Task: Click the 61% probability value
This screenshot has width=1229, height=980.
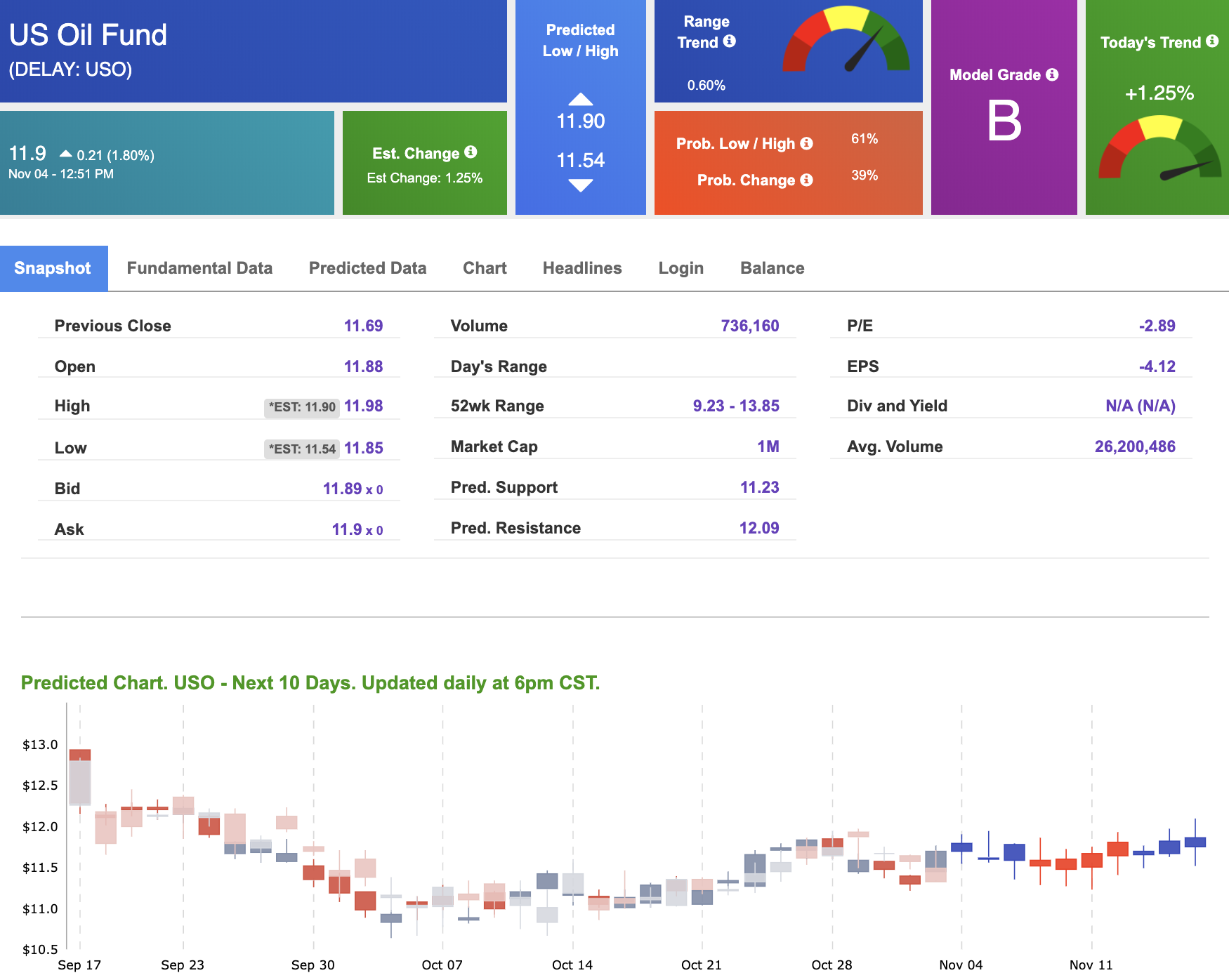Action: pyautogui.click(x=865, y=139)
